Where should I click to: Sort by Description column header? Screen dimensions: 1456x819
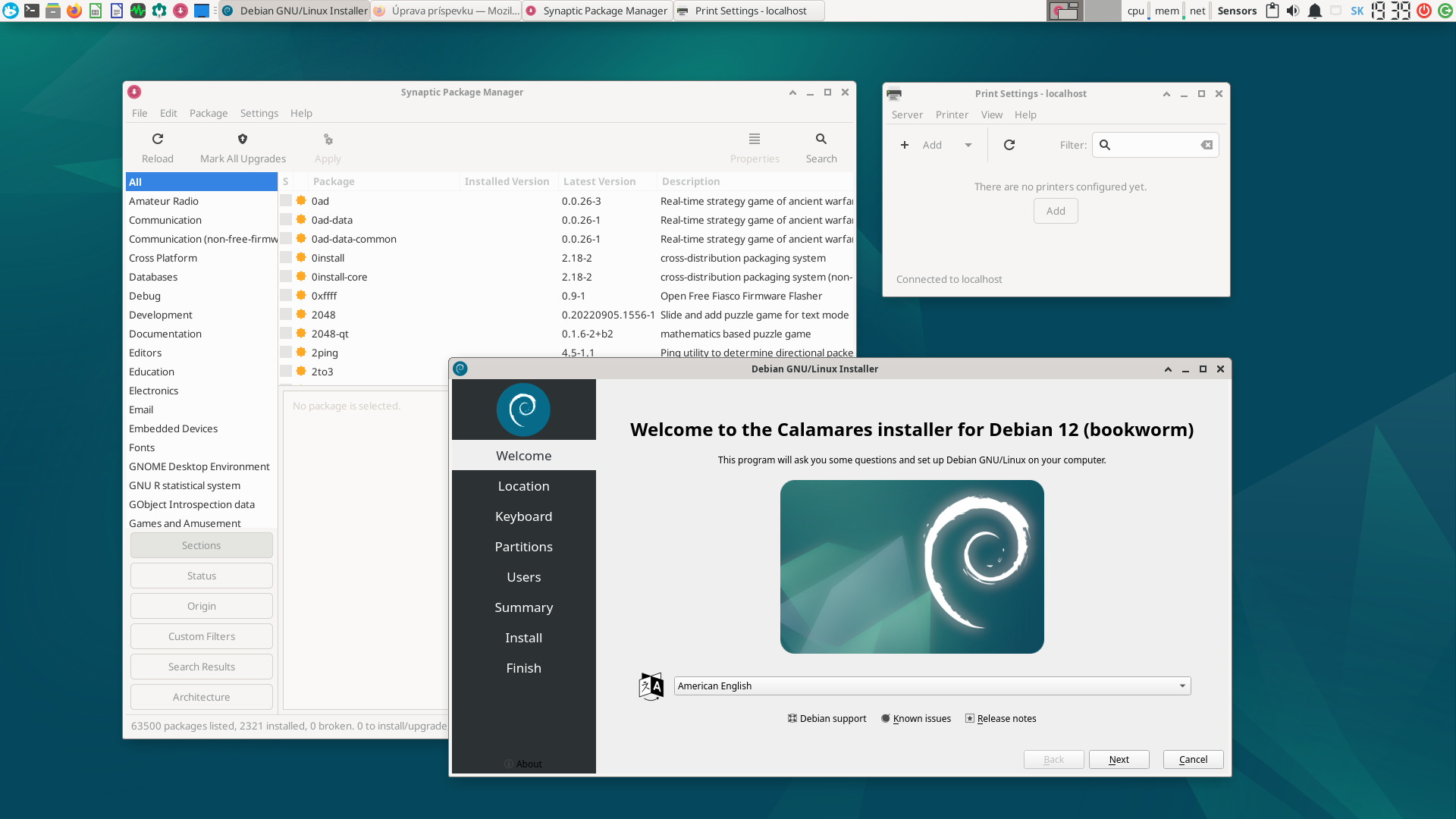click(x=755, y=181)
